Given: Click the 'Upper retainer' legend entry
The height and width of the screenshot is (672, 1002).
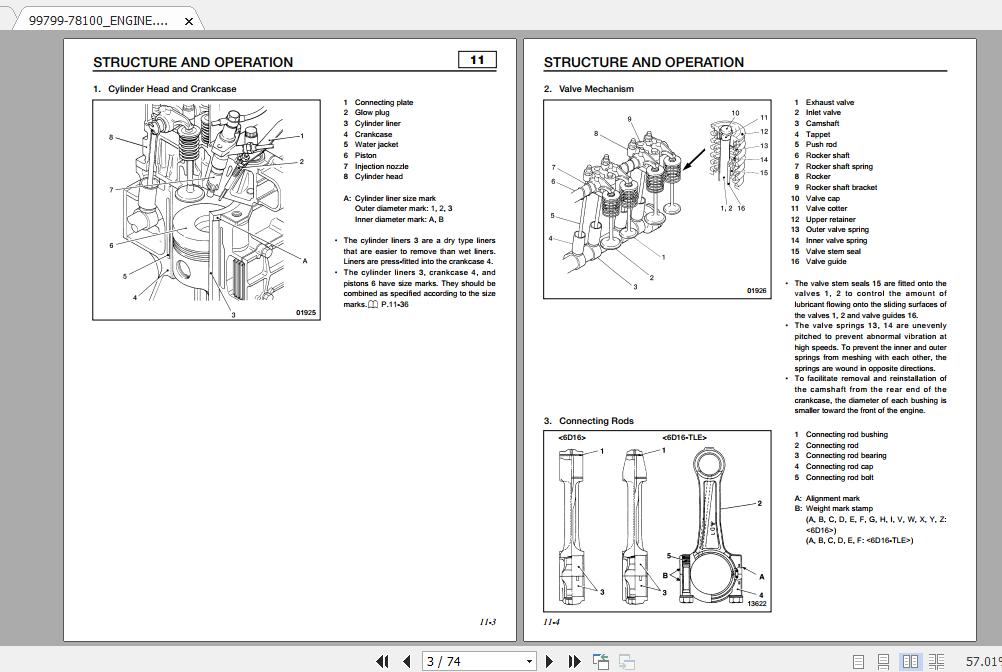Looking at the screenshot, I should pos(830,219).
